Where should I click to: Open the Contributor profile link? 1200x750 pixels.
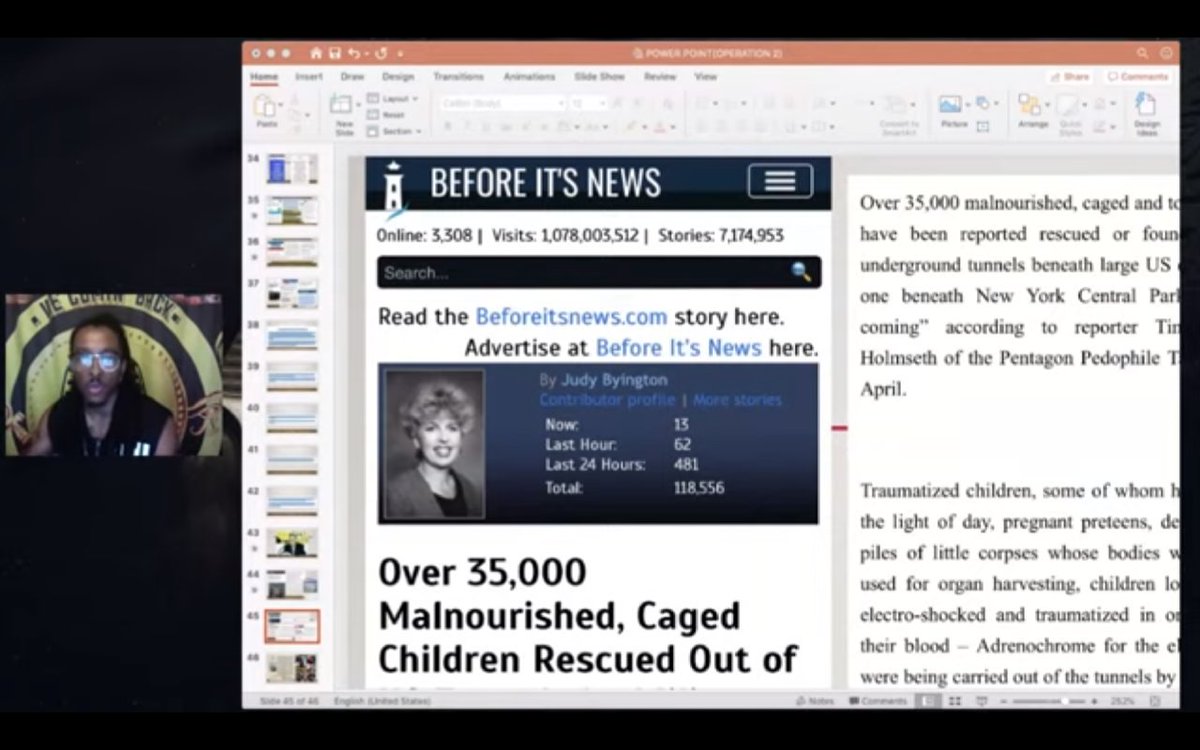(x=607, y=400)
